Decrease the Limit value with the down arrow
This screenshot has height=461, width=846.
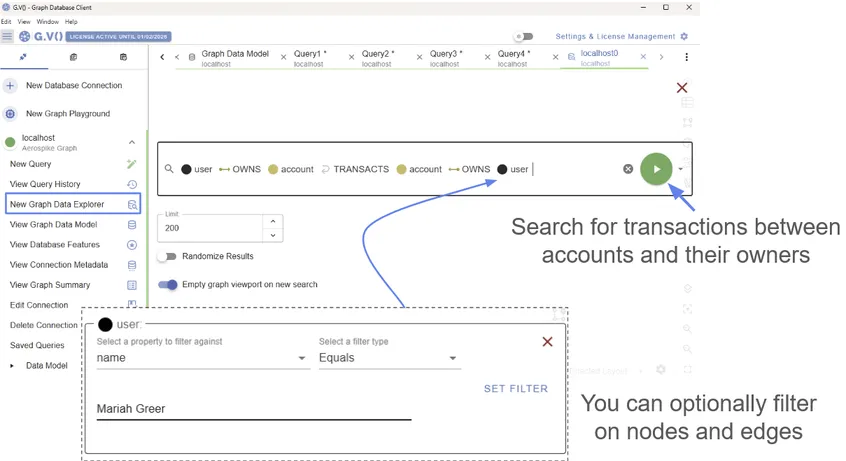point(273,235)
